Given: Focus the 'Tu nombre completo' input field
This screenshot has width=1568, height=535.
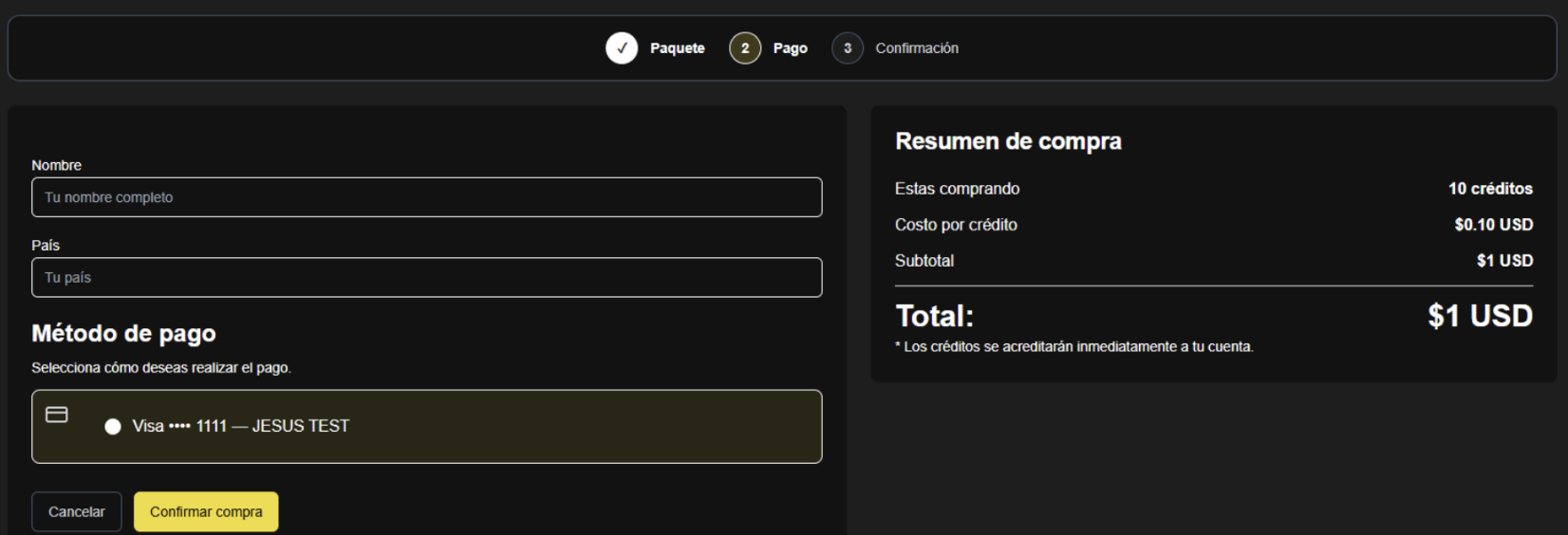Looking at the screenshot, I should [426, 197].
